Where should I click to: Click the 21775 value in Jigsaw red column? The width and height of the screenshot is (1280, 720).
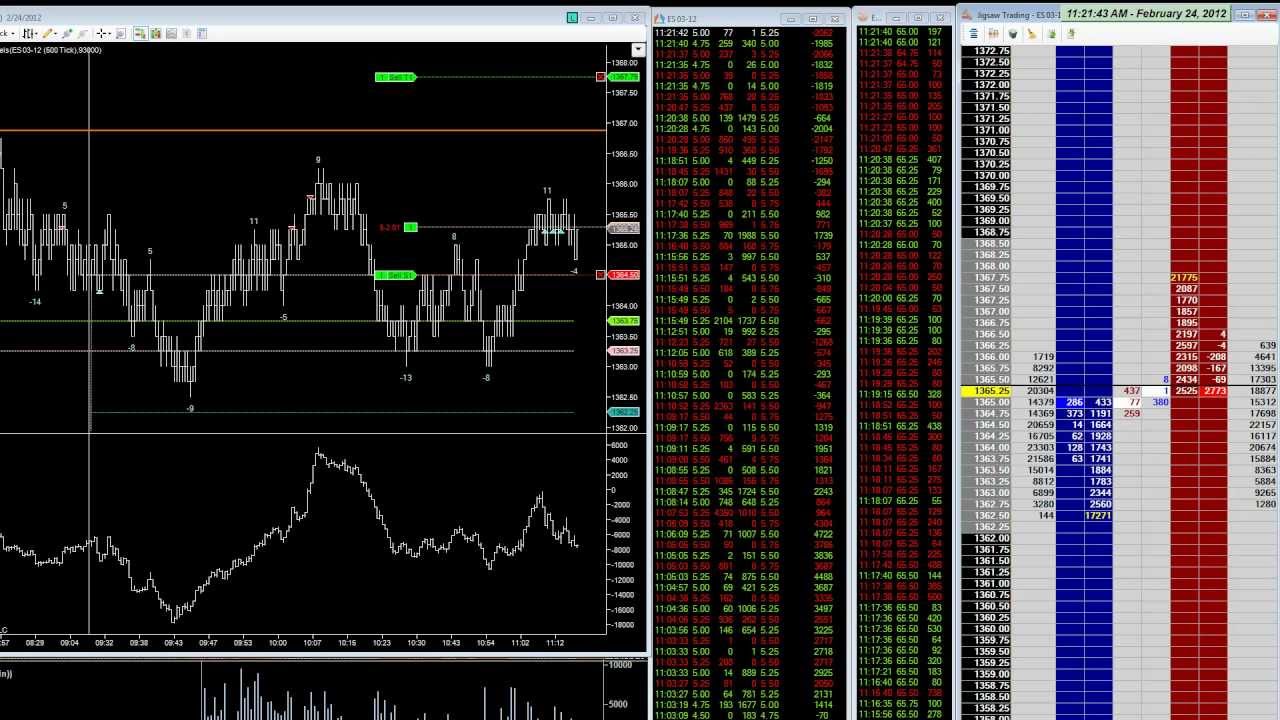1184,278
